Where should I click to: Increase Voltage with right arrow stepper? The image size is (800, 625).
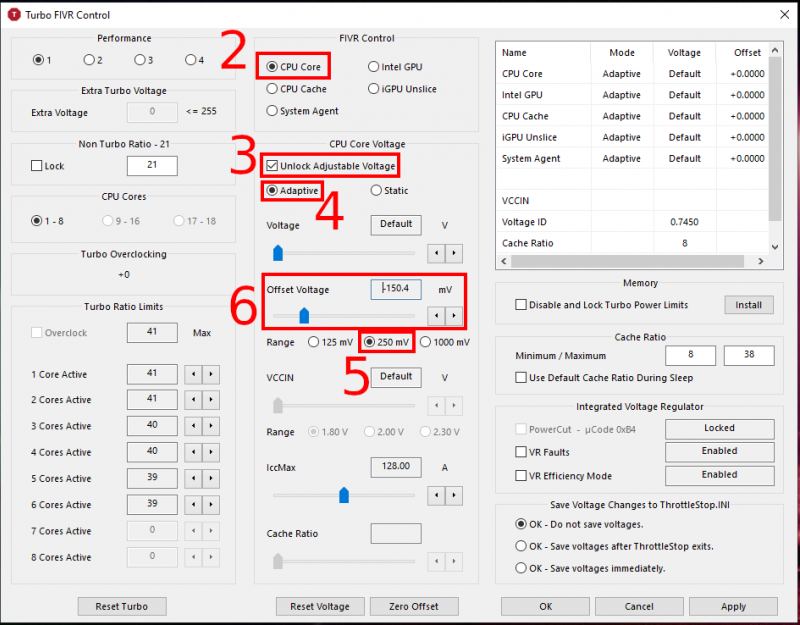click(x=454, y=253)
